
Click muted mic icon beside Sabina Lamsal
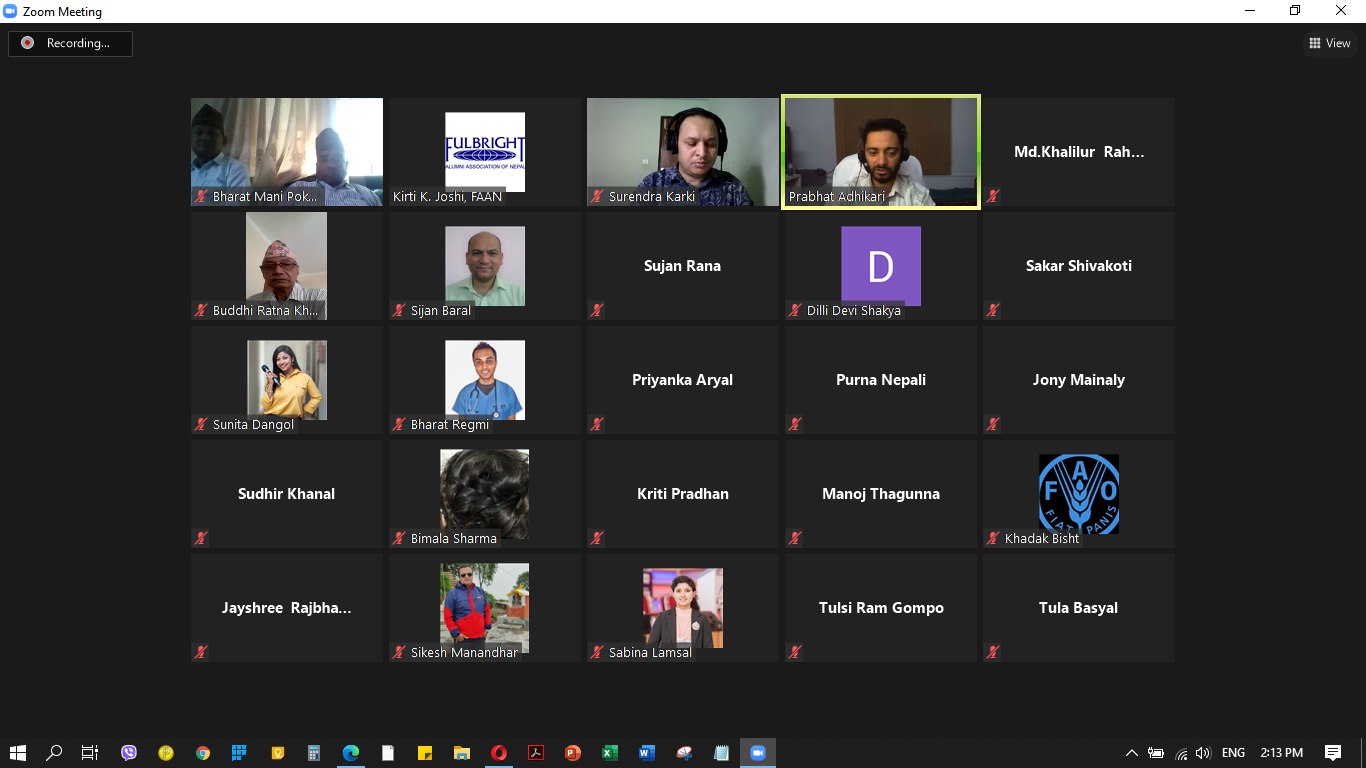coord(597,652)
